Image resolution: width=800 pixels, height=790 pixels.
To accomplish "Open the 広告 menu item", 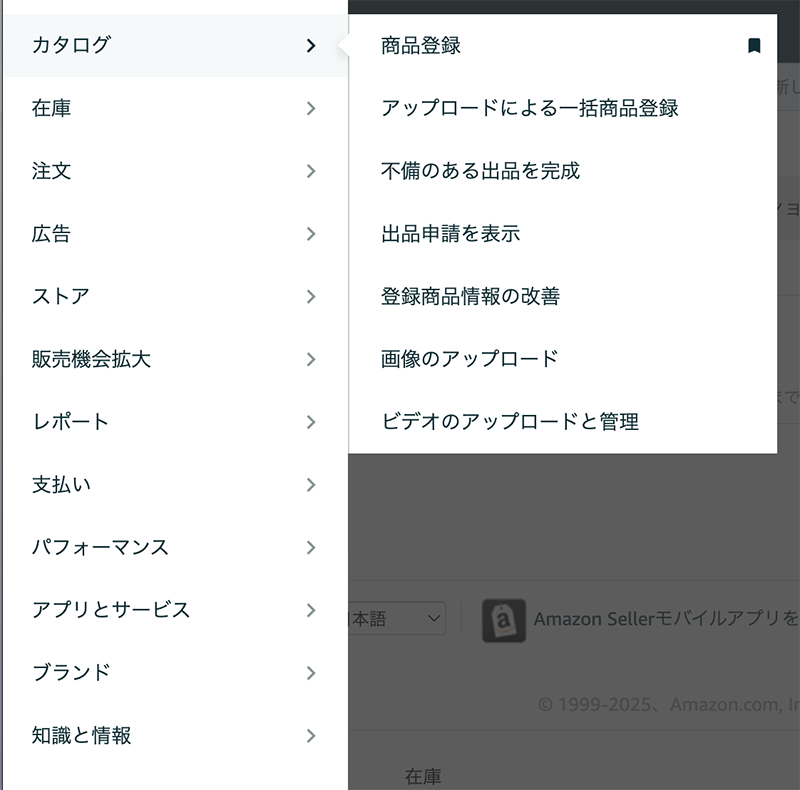I will [177, 234].
